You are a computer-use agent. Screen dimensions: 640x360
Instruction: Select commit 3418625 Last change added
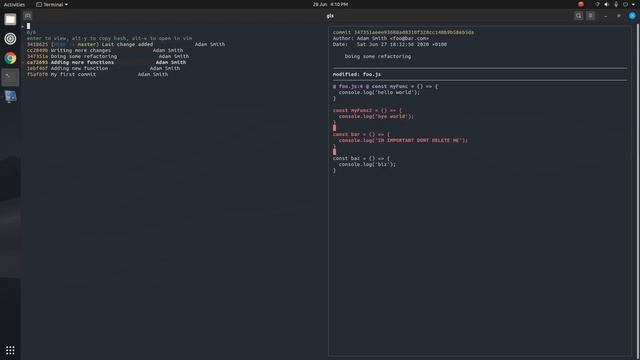click(x=126, y=44)
